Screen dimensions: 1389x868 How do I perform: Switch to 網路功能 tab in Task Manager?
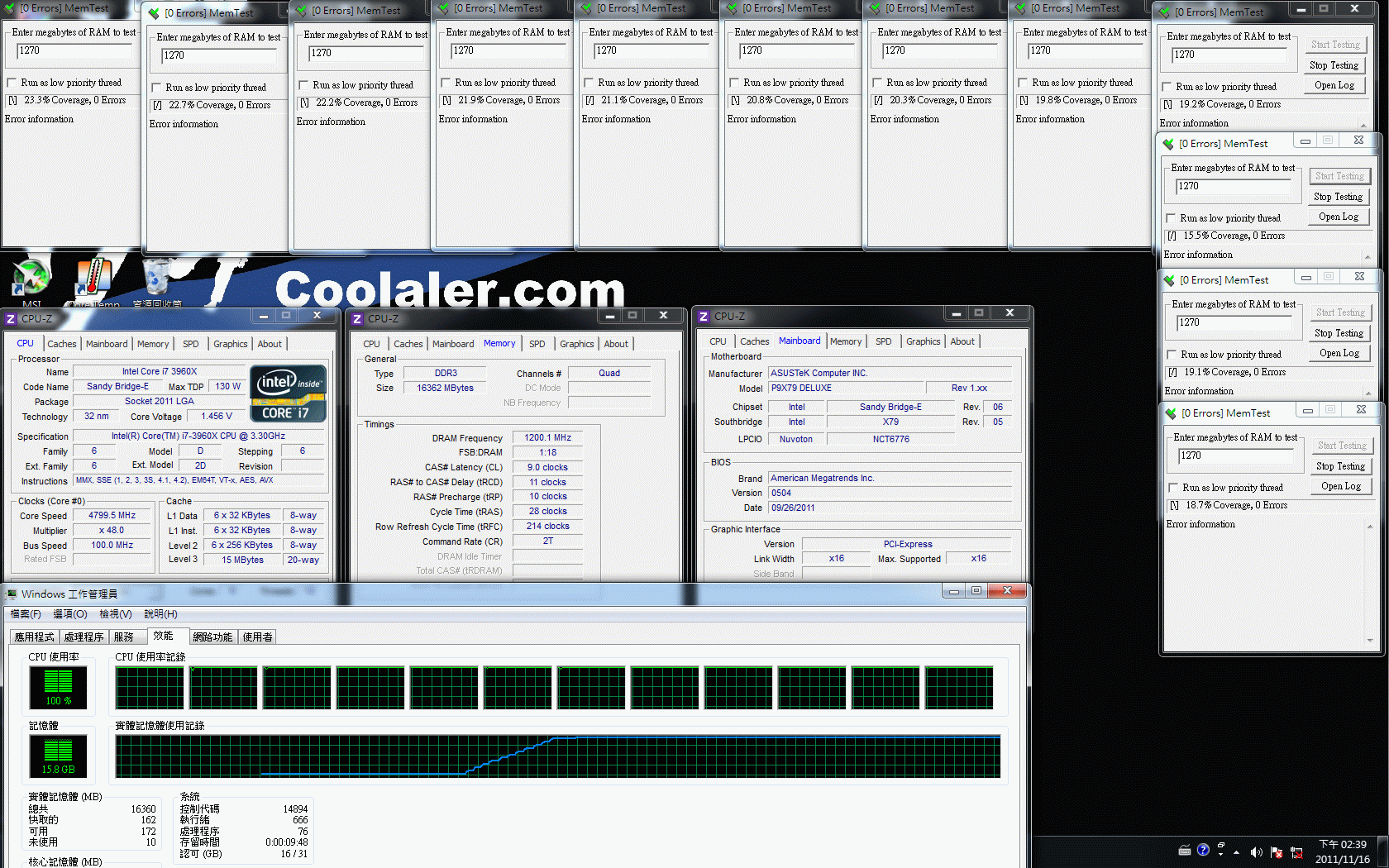pos(212,637)
